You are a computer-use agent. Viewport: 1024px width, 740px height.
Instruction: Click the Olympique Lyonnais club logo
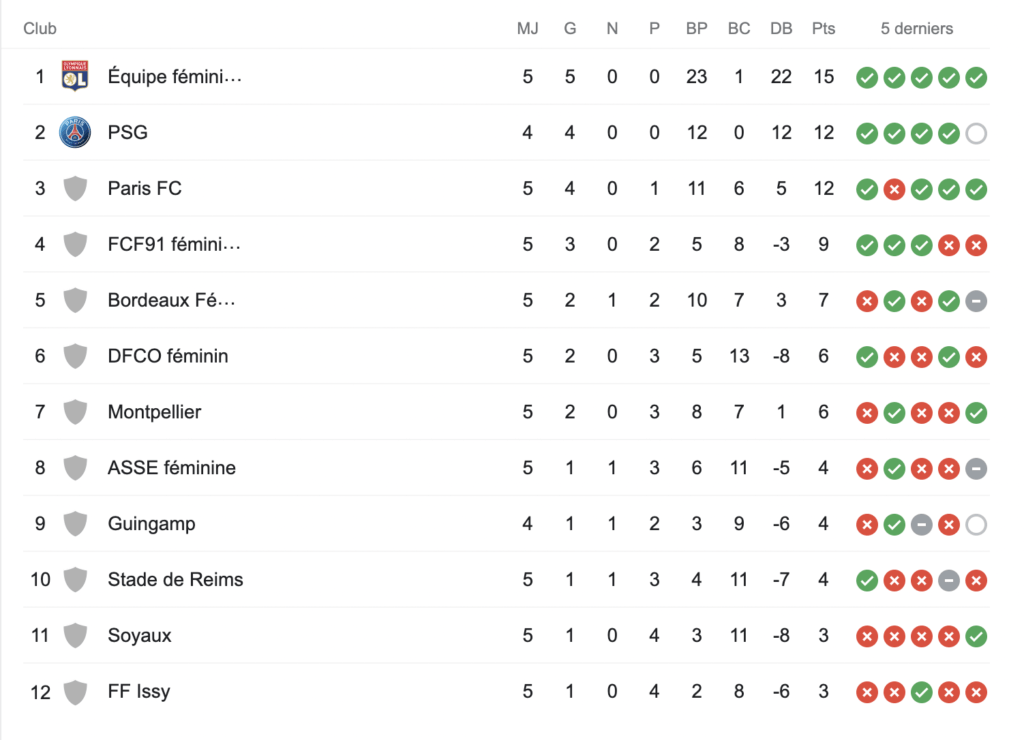pyautogui.click(x=75, y=77)
